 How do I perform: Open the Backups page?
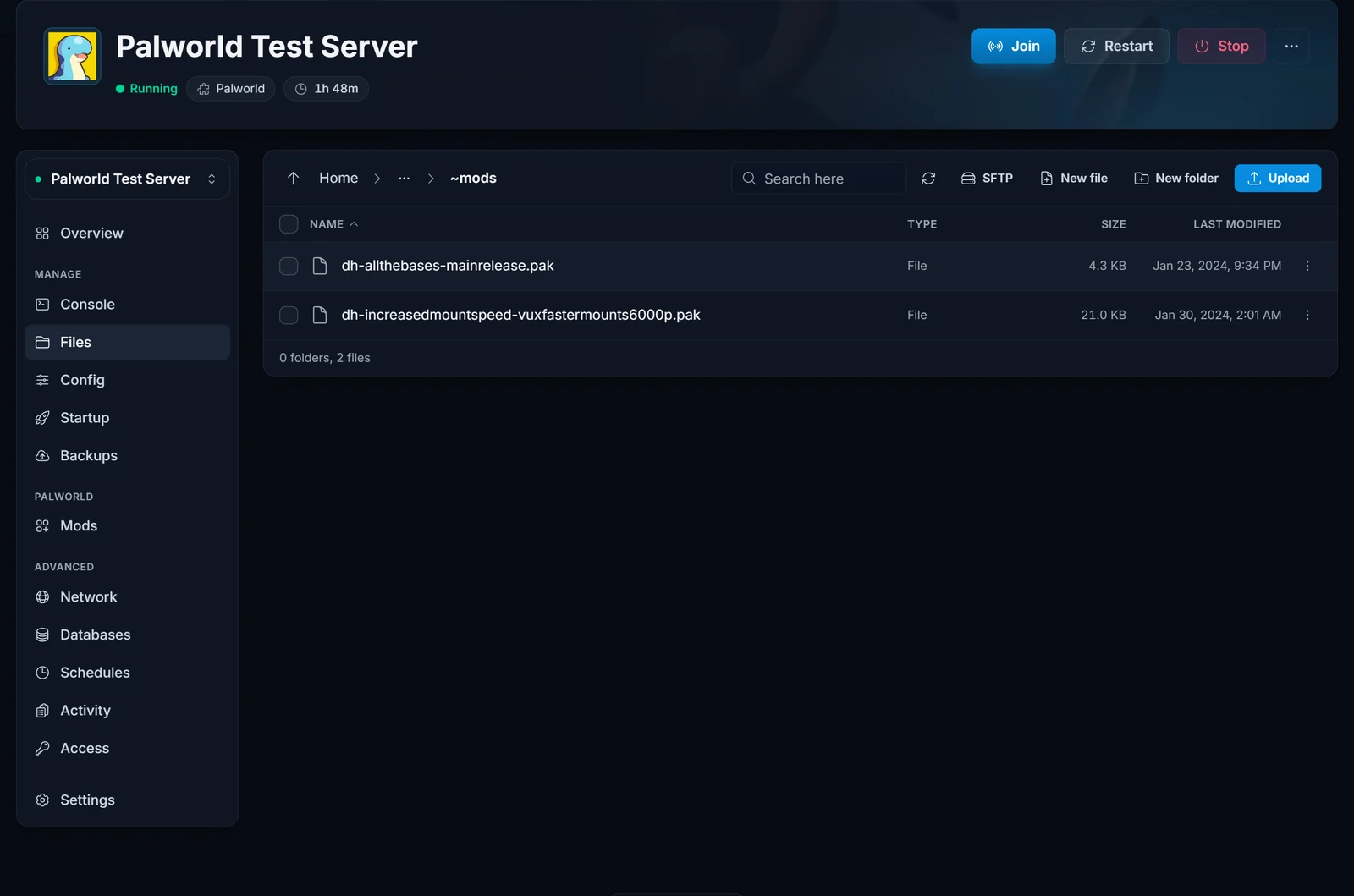127,455
